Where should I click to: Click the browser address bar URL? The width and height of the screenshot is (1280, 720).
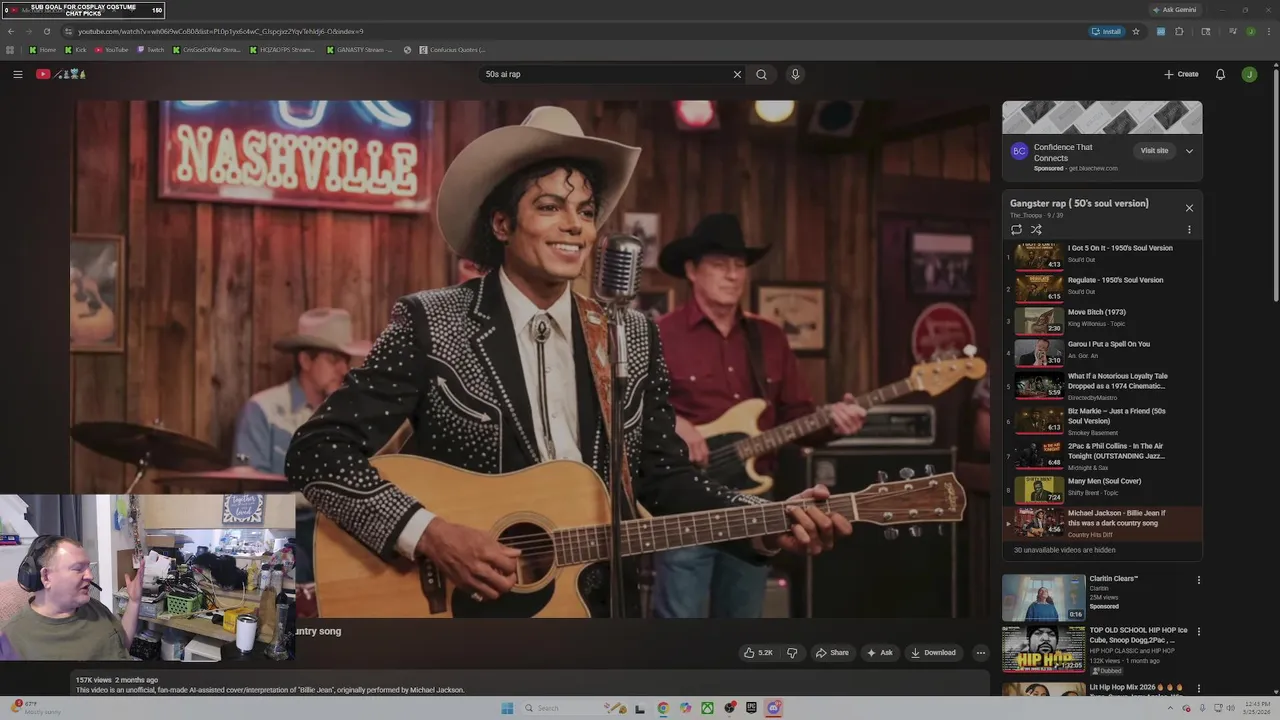[x=220, y=31]
